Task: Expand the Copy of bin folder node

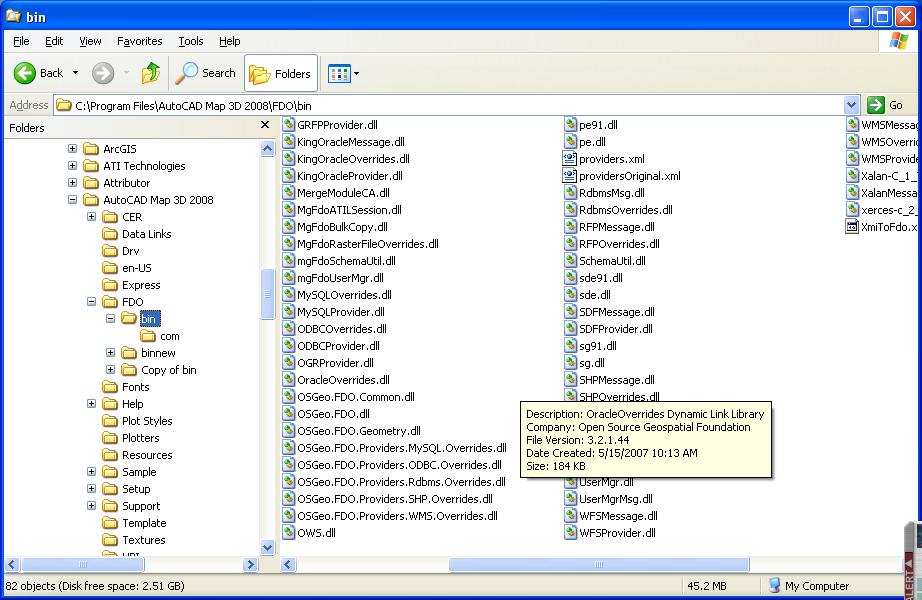Action: pos(110,370)
